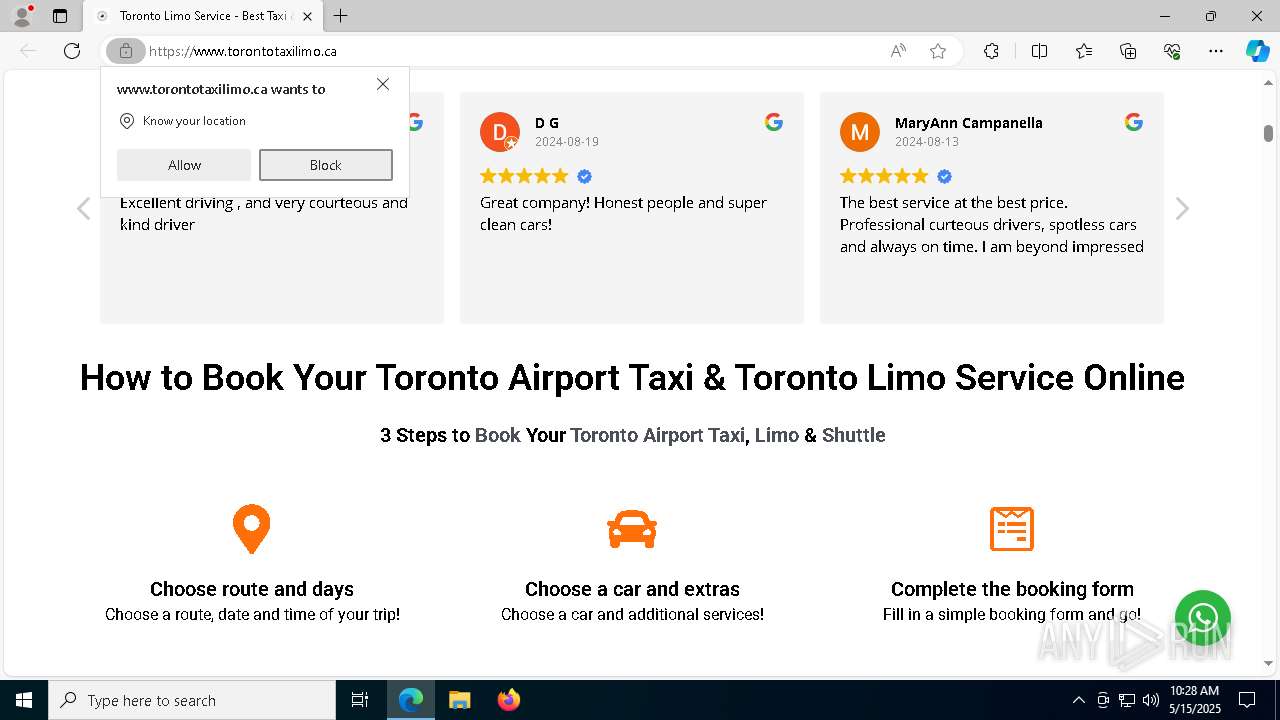Image resolution: width=1280 pixels, height=720 pixels.
Task: Open the tab actions menu
Action: (60, 16)
